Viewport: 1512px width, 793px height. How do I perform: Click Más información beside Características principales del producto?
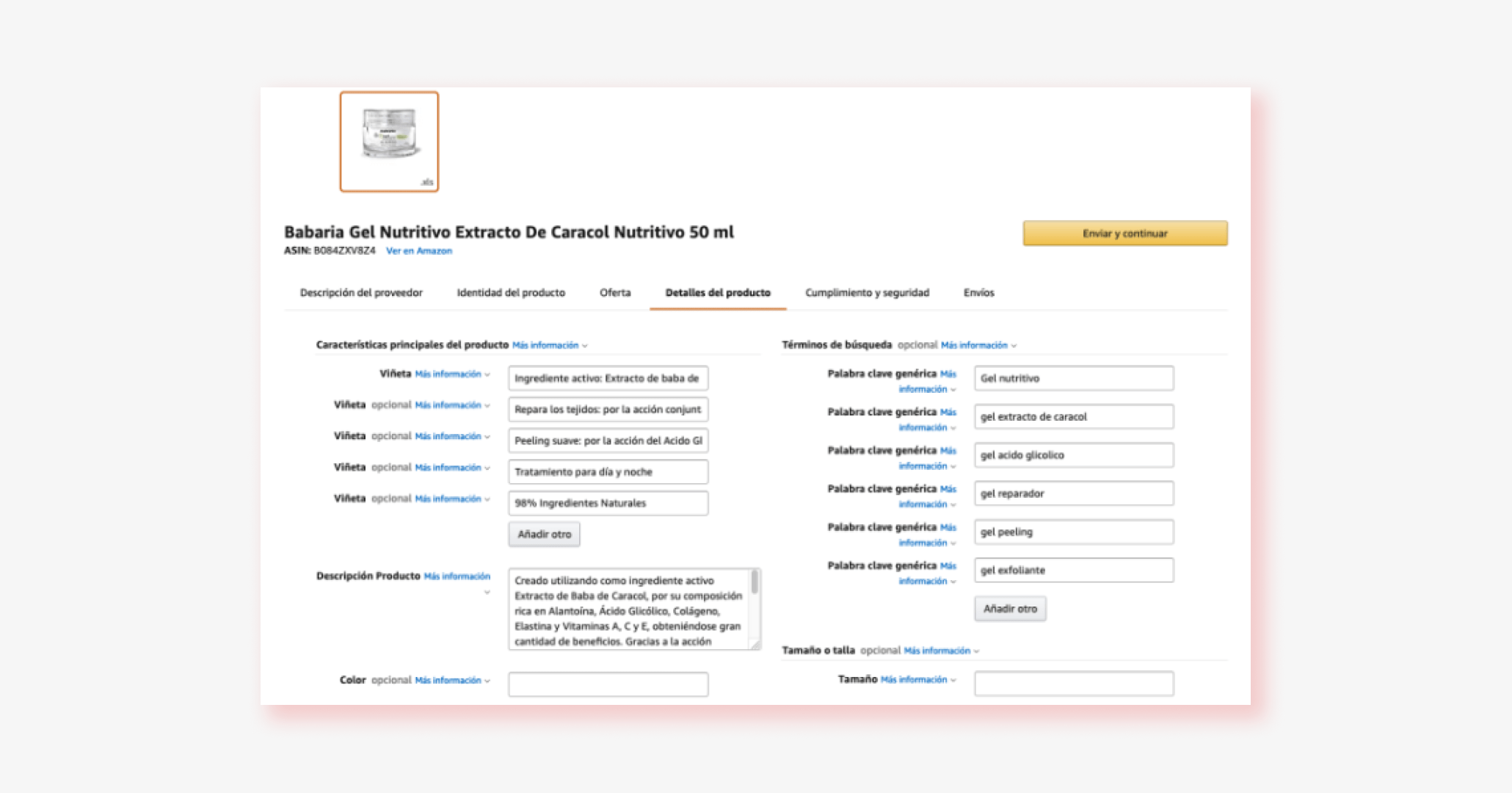[545, 344]
